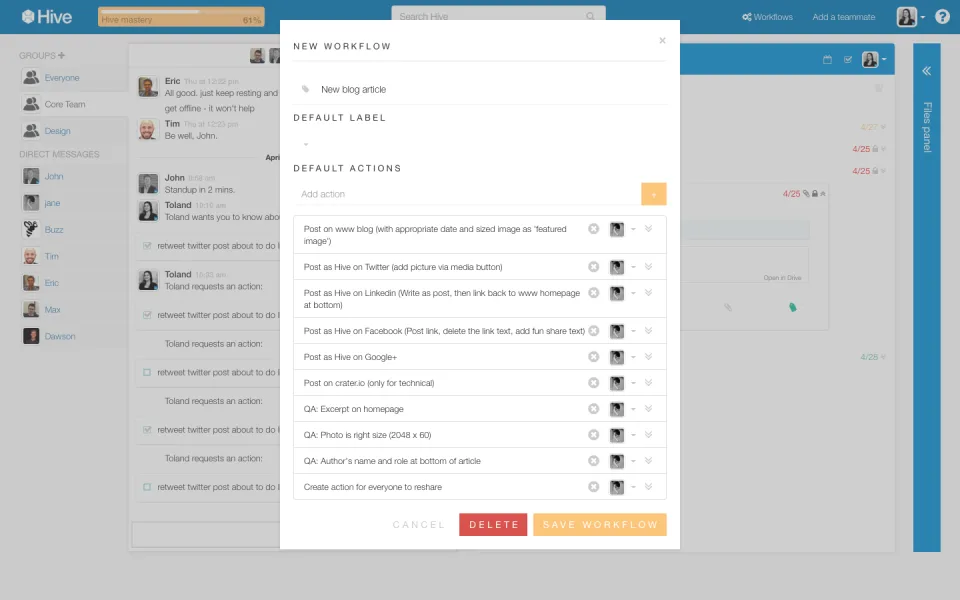Click the calendar icon in actions panel header

pyautogui.click(x=827, y=59)
